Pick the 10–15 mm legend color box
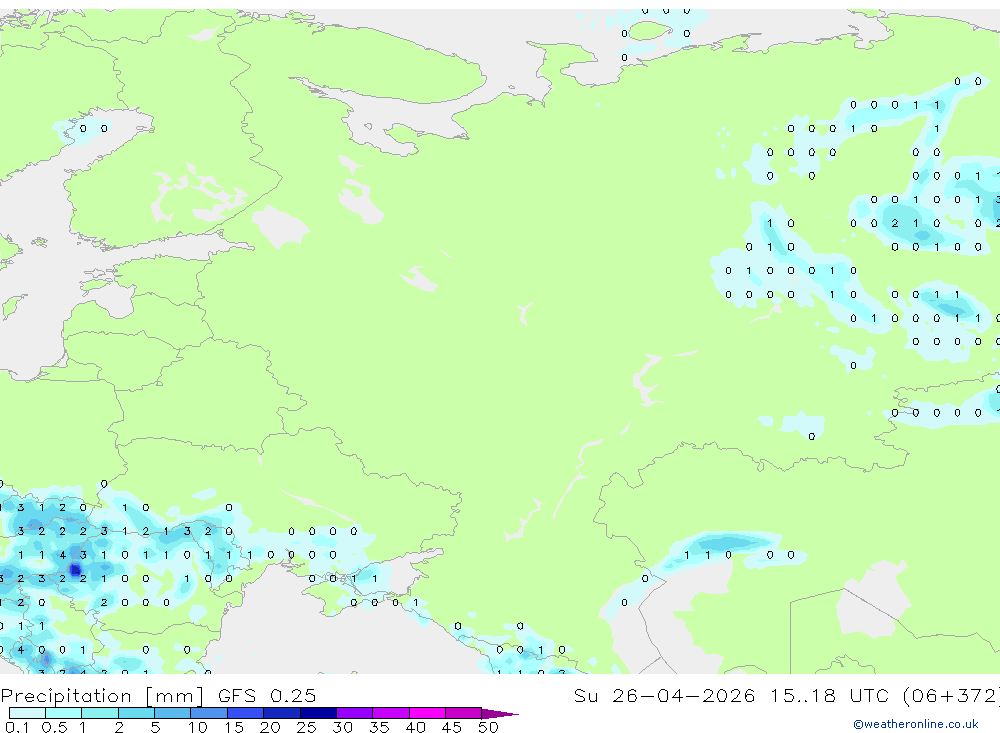1000x733 pixels. [x=209, y=713]
